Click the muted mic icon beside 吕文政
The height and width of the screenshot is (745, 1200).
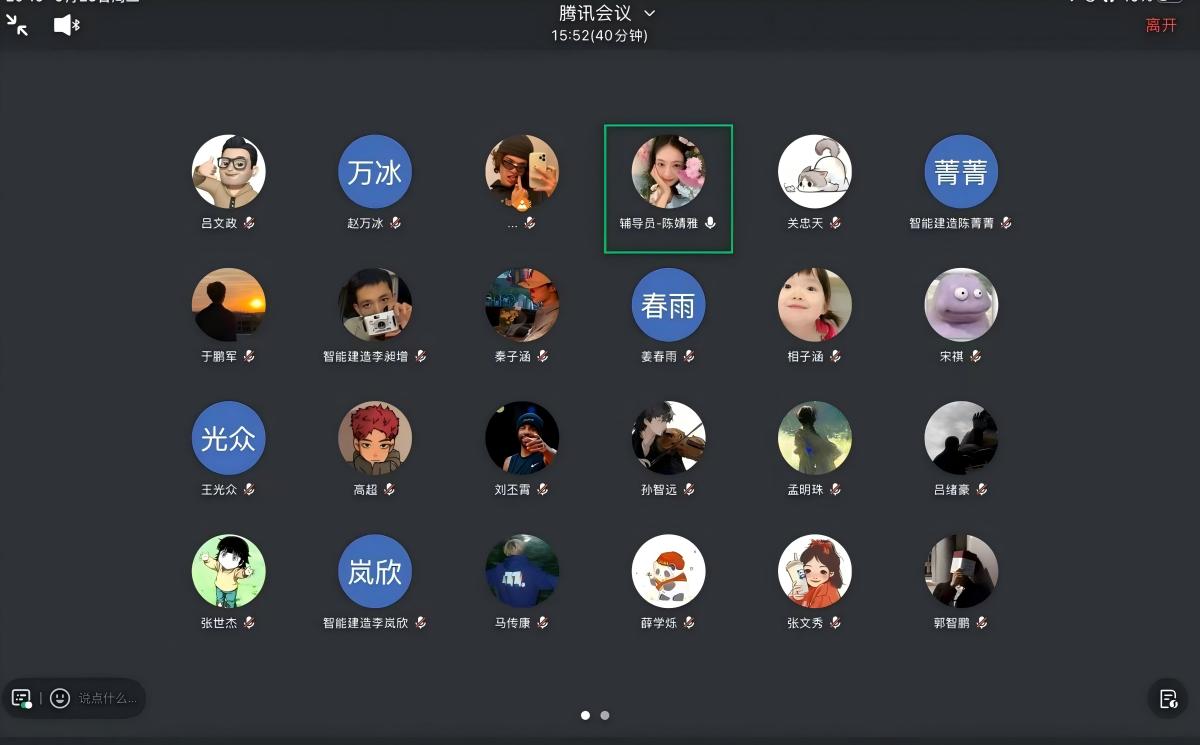click(249, 223)
